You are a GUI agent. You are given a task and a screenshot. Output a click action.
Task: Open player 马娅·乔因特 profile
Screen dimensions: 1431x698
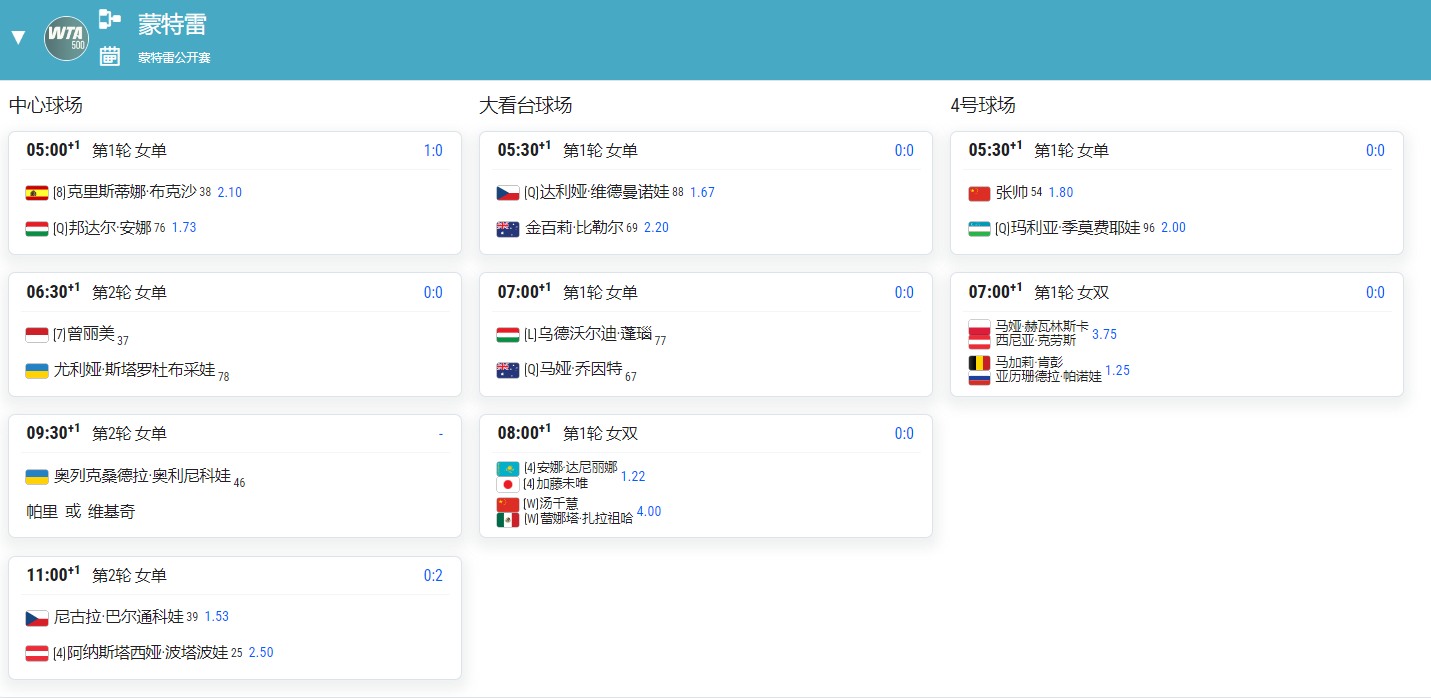(580, 369)
